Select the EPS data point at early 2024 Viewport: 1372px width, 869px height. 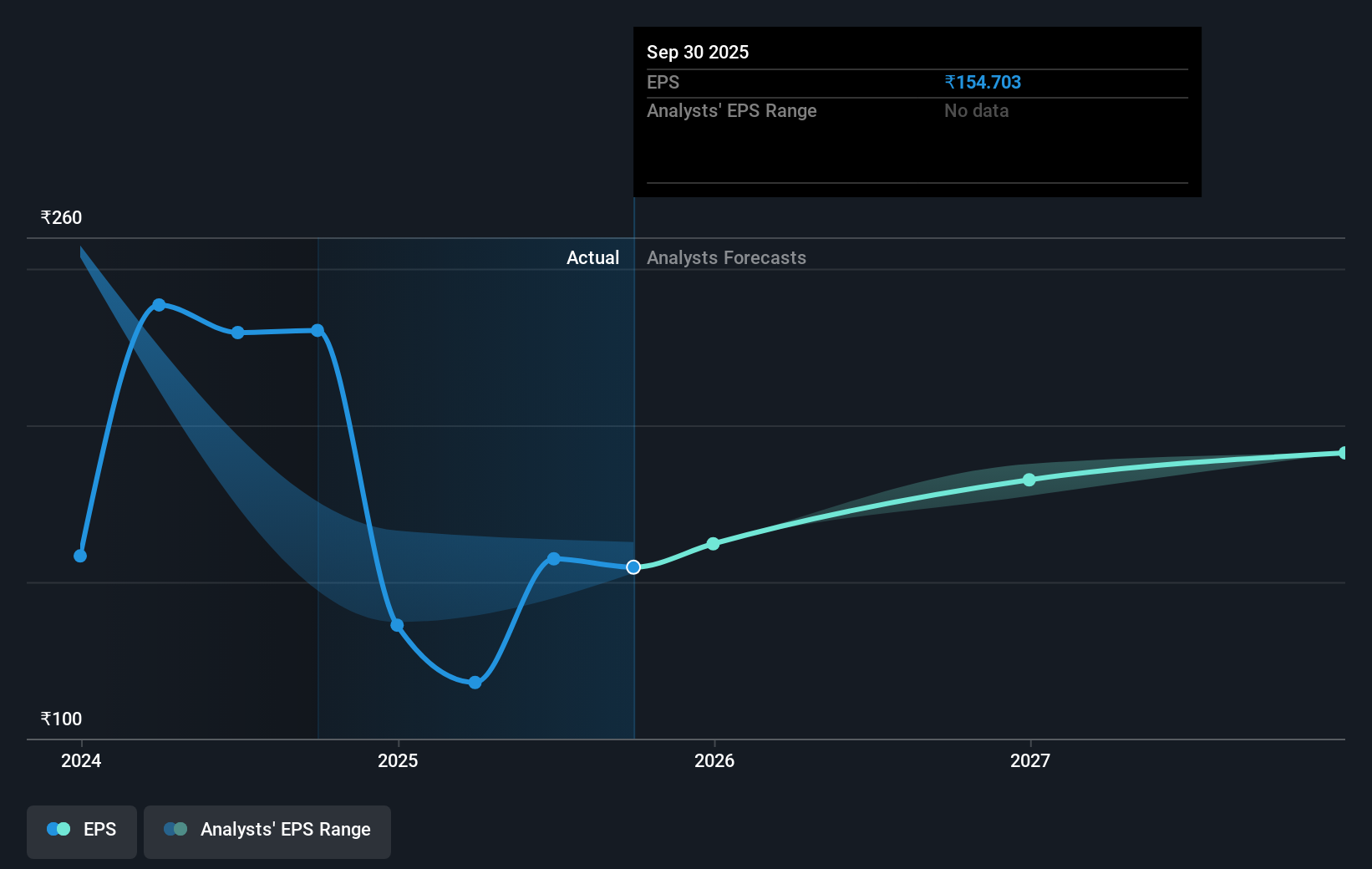[x=79, y=555]
